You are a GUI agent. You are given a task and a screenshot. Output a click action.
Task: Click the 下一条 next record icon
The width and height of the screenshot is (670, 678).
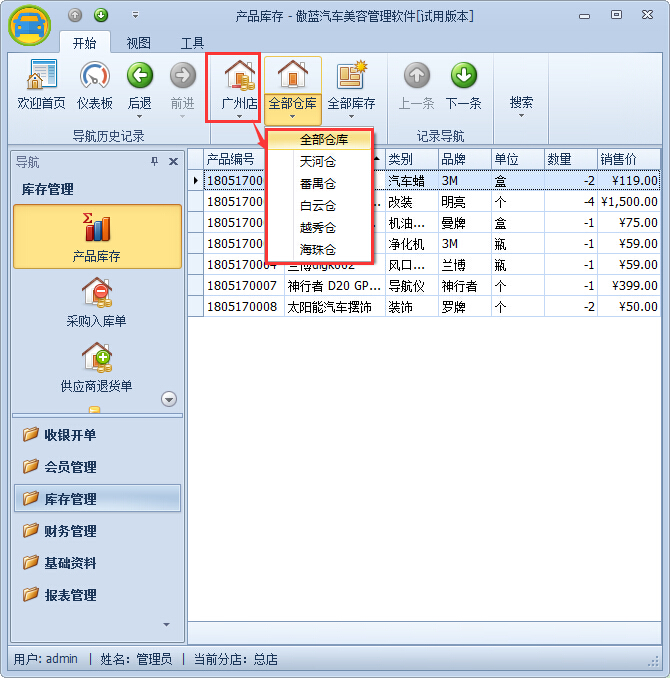coord(463,76)
